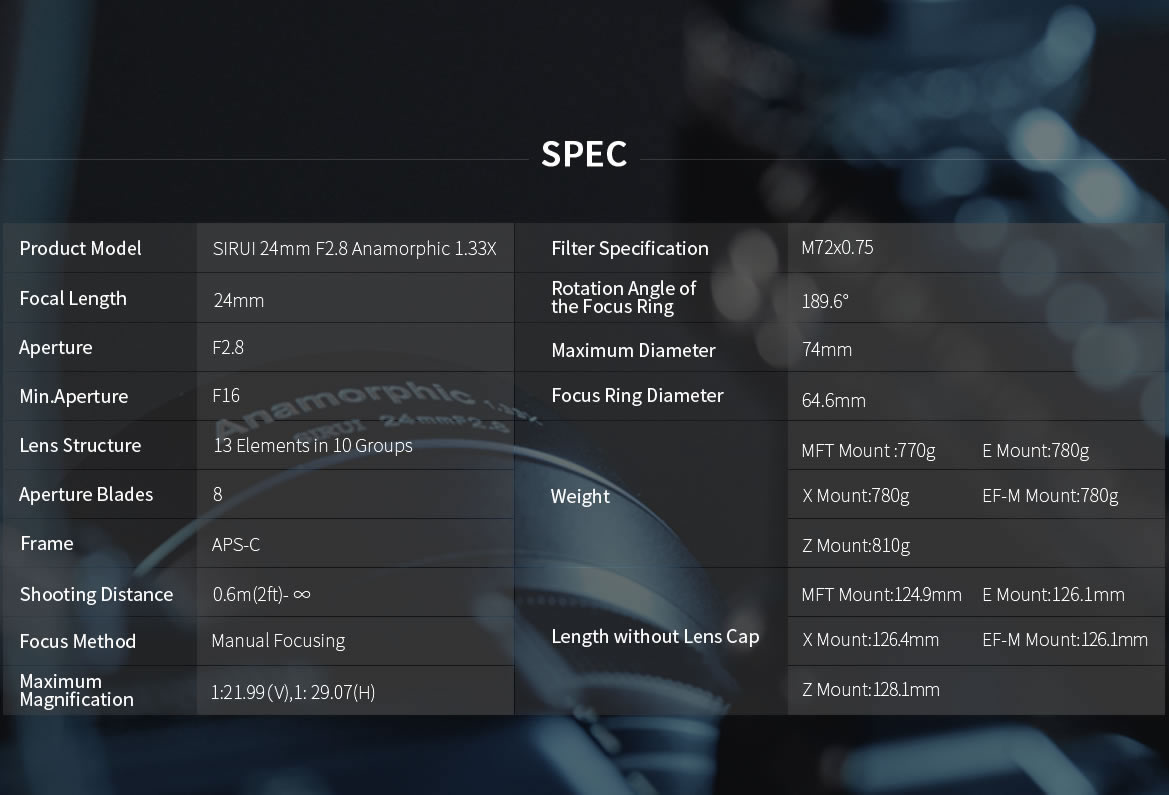This screenshot has width=1169, height=795.
Task: Click the MFT Mount :770g weight entry
Action: 869,450
